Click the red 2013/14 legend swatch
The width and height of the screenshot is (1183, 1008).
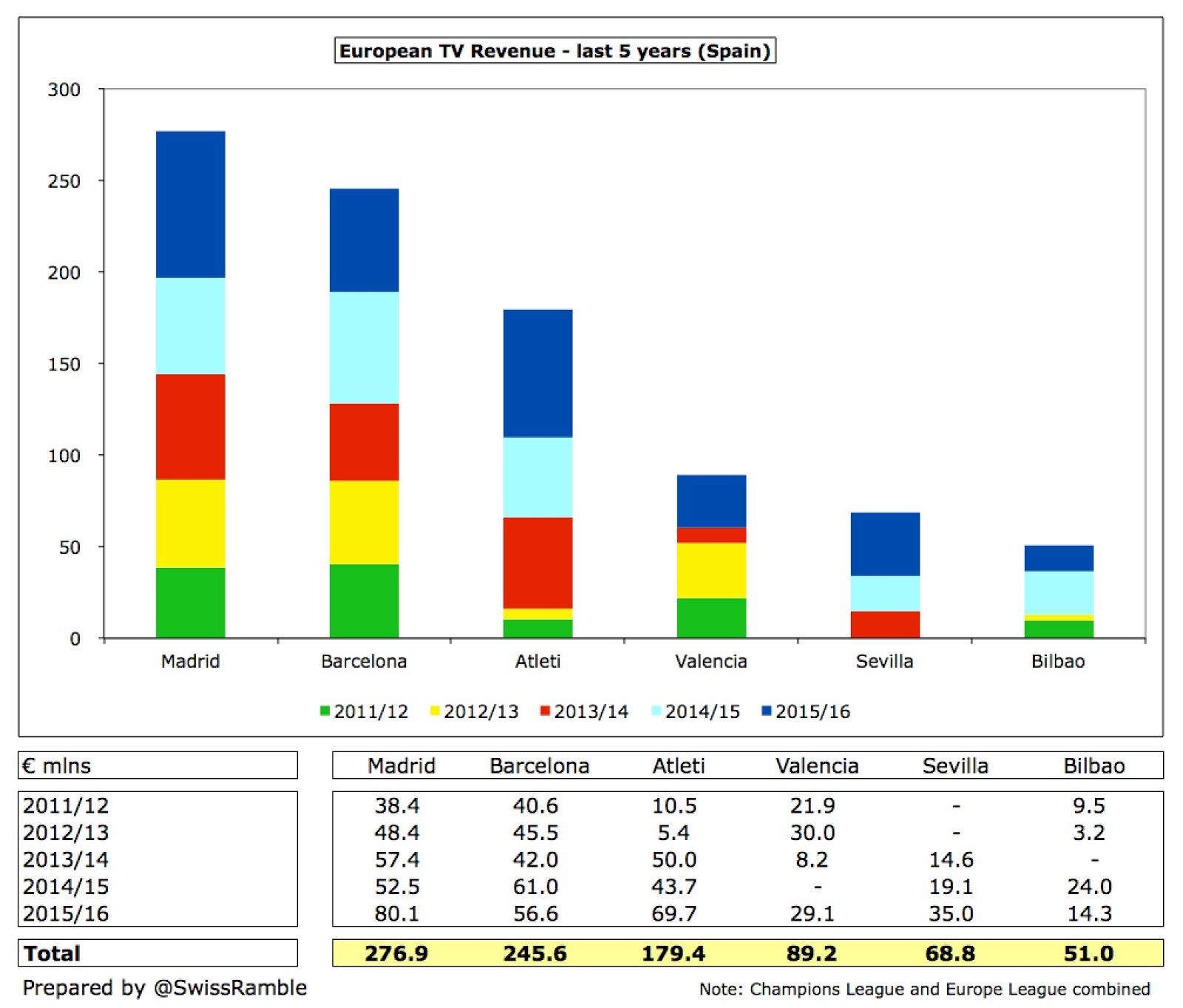[x=545, y=711]
